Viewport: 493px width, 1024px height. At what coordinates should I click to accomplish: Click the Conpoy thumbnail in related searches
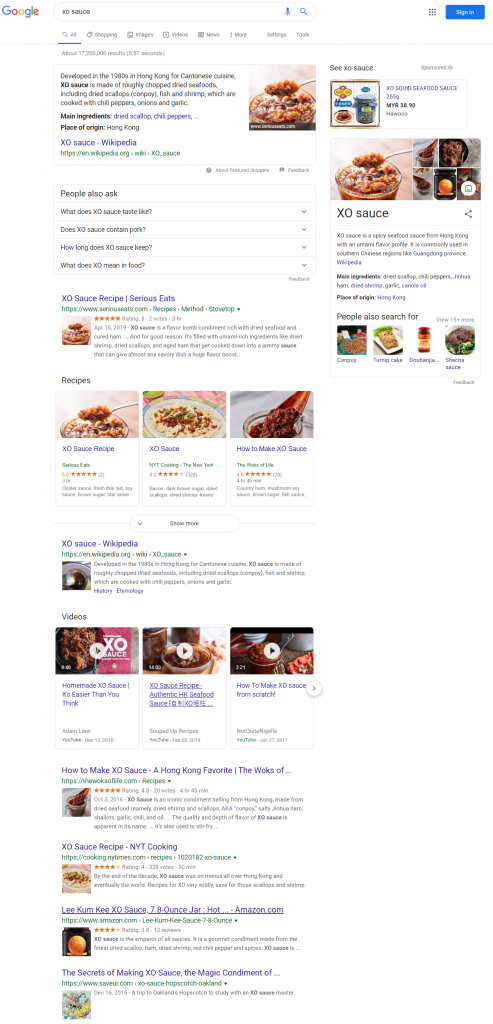coord(351,340)
